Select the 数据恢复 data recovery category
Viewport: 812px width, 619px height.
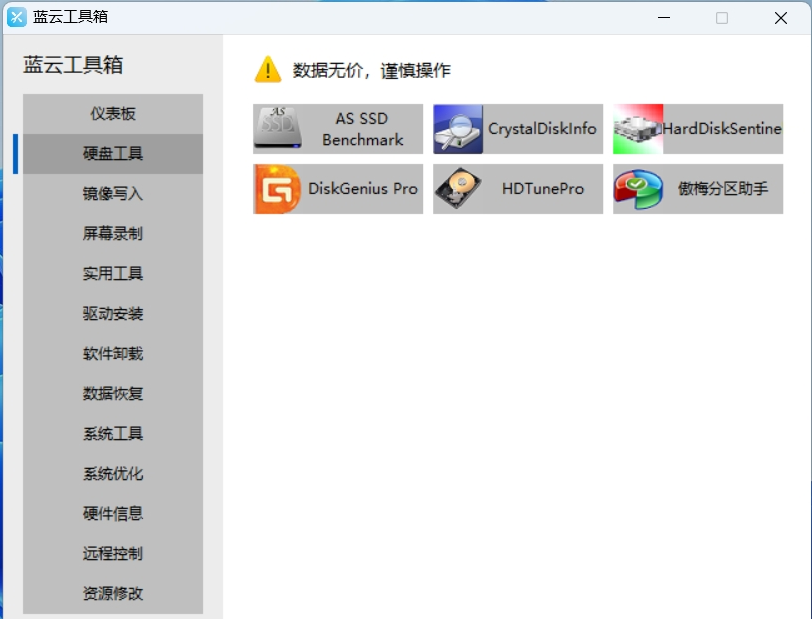pos(111,393)
